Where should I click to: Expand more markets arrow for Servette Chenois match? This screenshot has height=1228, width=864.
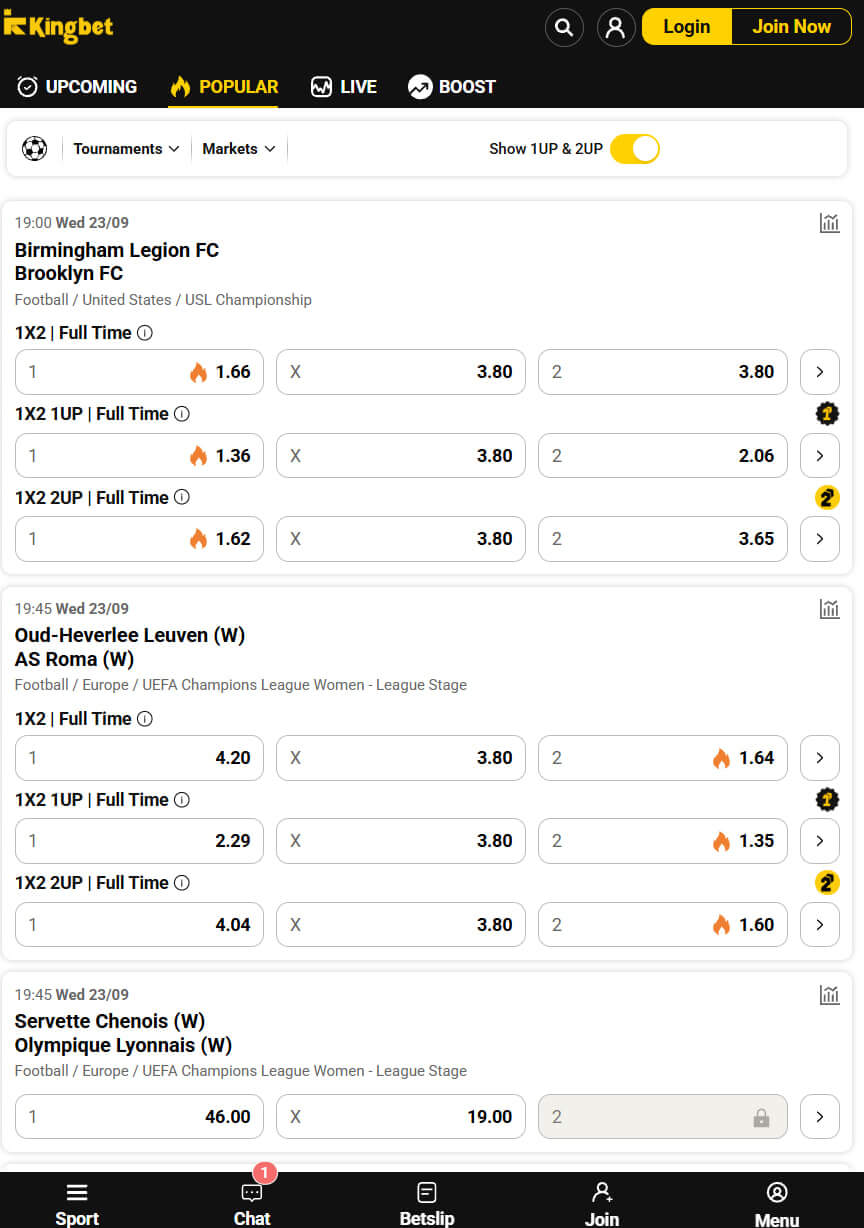(820, 1117)
